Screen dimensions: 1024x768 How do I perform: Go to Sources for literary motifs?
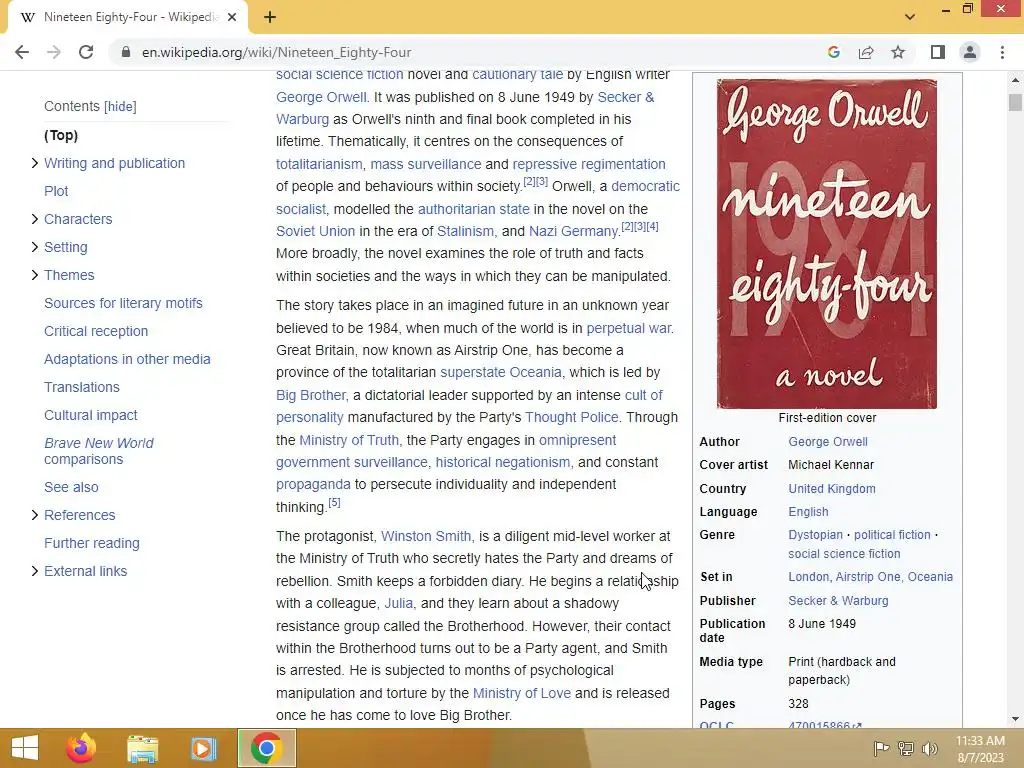pyautogui.click(x=123, y=303)
